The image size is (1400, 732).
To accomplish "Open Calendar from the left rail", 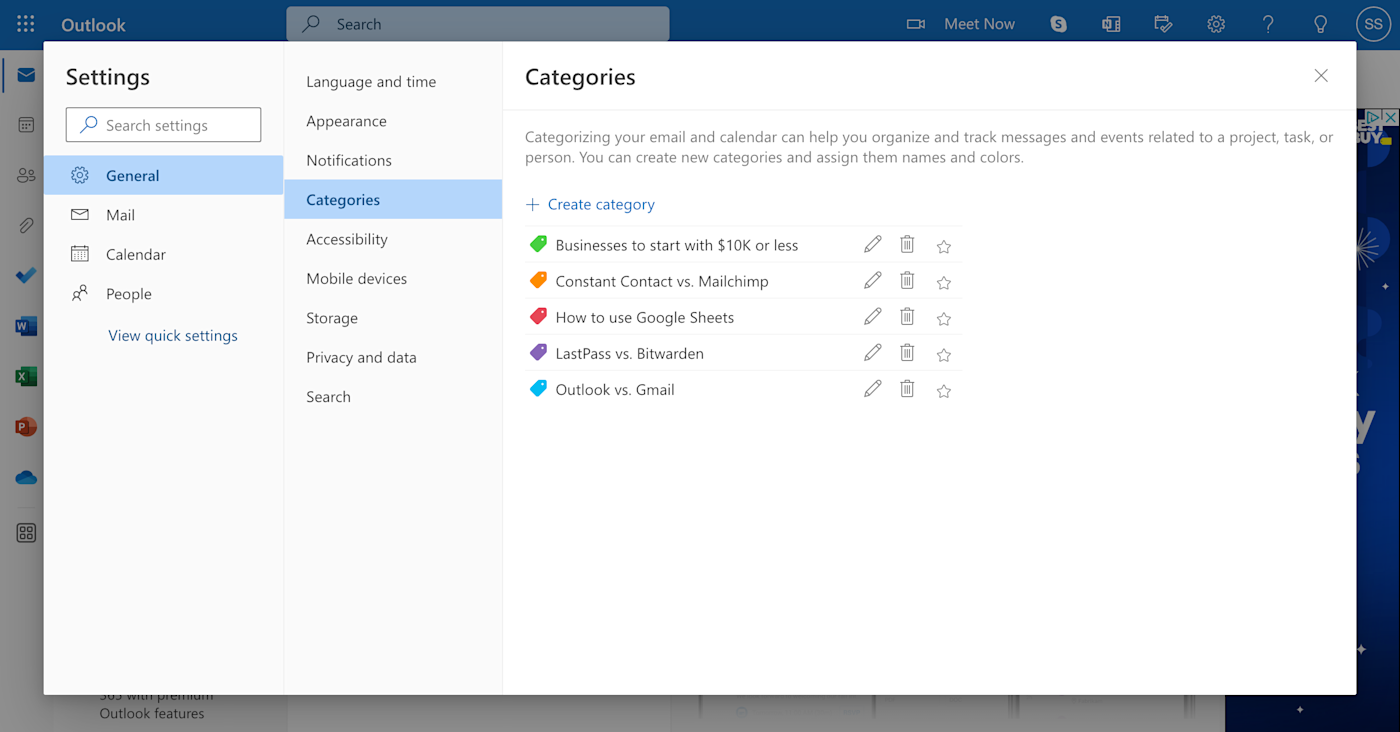I will tap(26, 125).
